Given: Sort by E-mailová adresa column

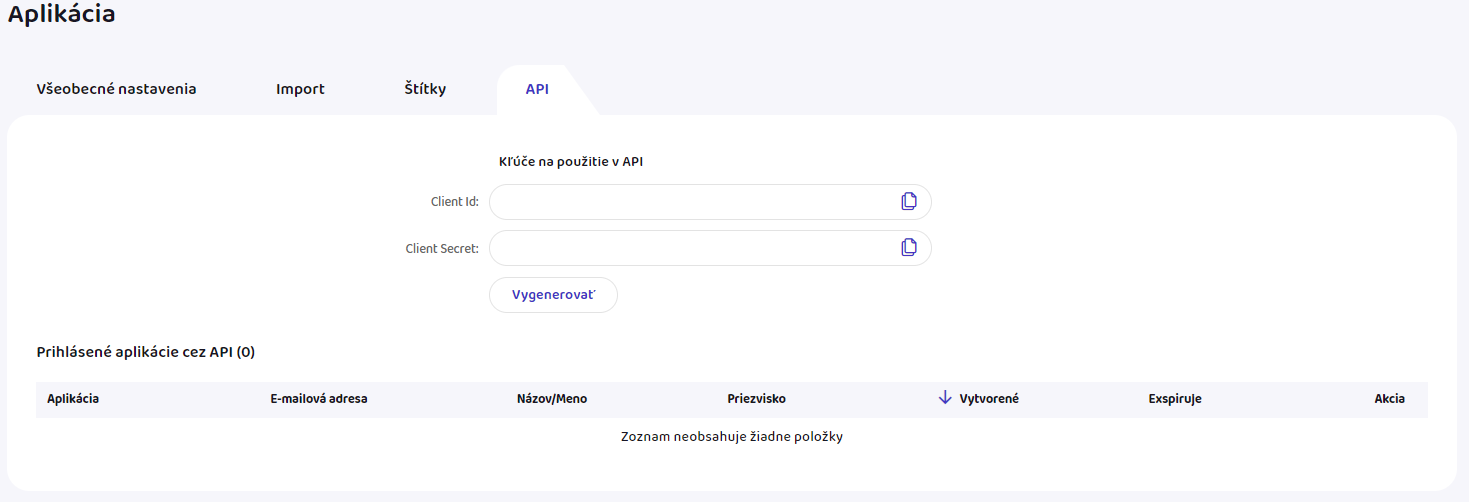Looking at the screenshot, I should click(319, 399).
